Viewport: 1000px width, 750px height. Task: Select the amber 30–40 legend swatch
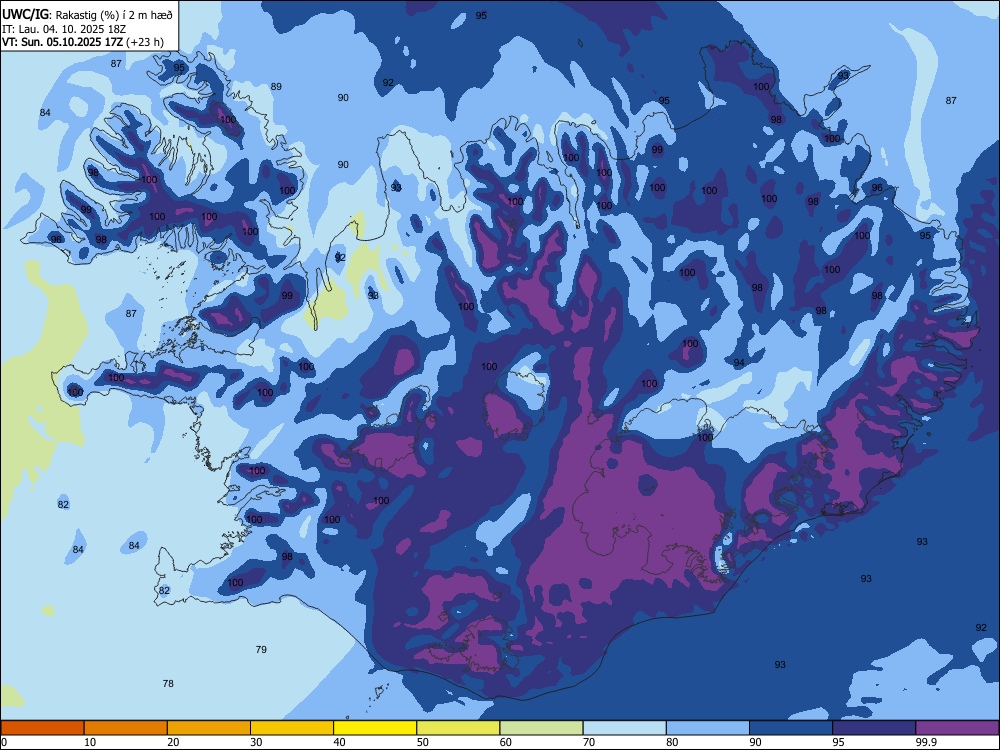292,728
